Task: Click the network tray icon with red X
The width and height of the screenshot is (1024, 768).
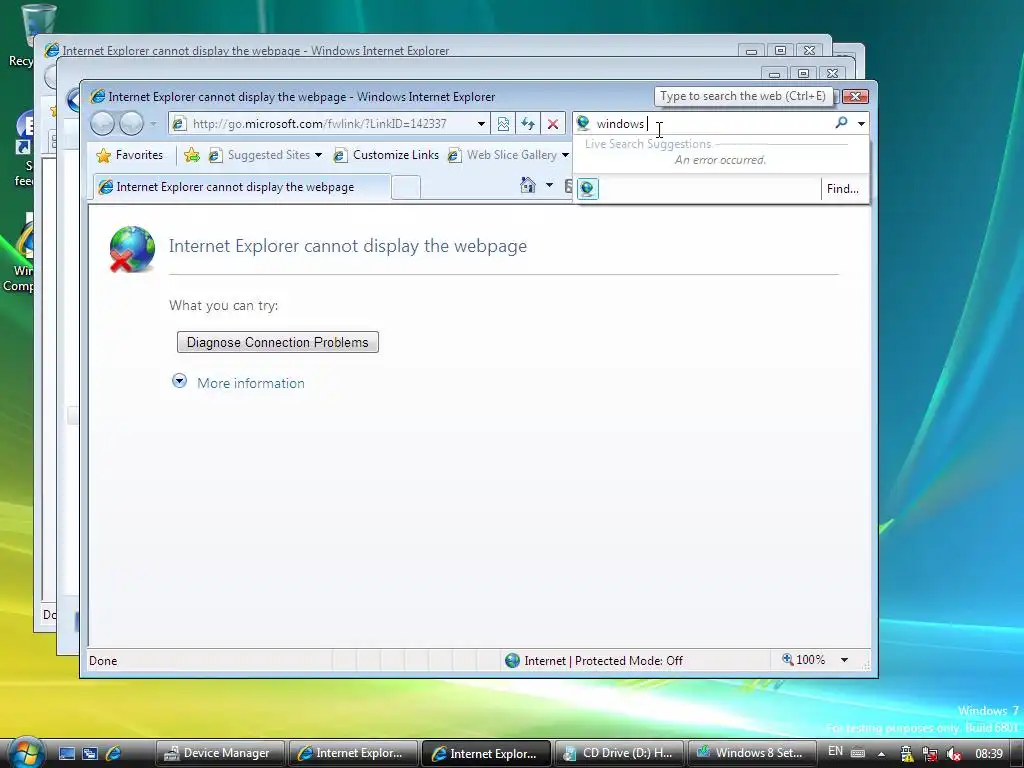Action: pyautogui.click(x=930, y=754)
